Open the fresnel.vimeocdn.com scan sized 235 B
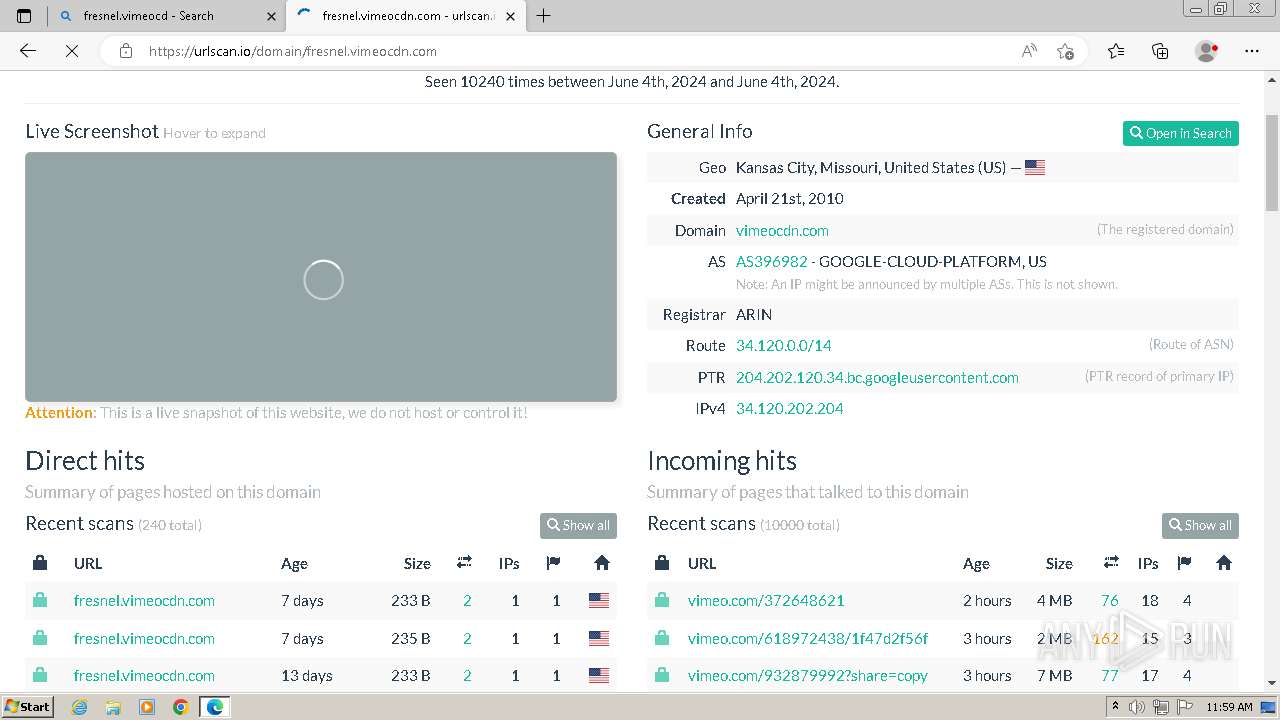1280x720 pixels. [x=144, y=638]
